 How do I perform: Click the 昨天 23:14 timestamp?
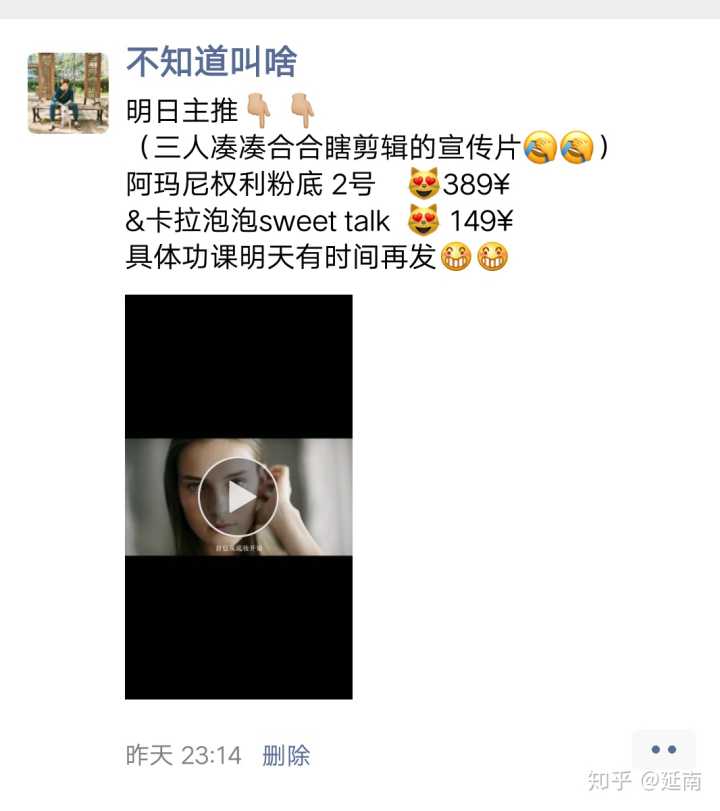point(184,756)
